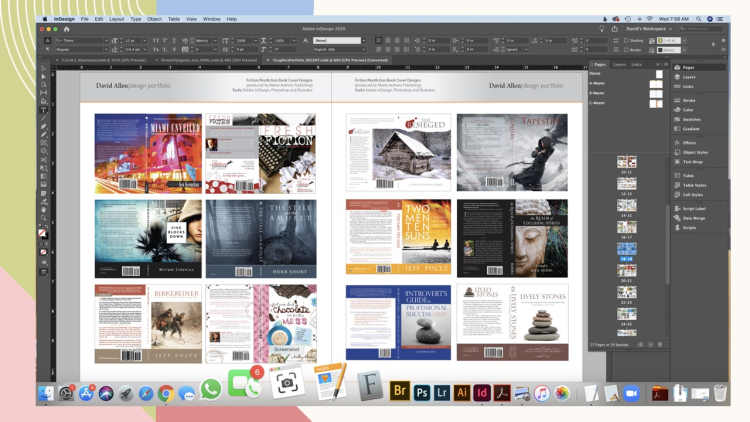
Task: Launch Photoshop from the dock
Action: [x=422, y=393]
